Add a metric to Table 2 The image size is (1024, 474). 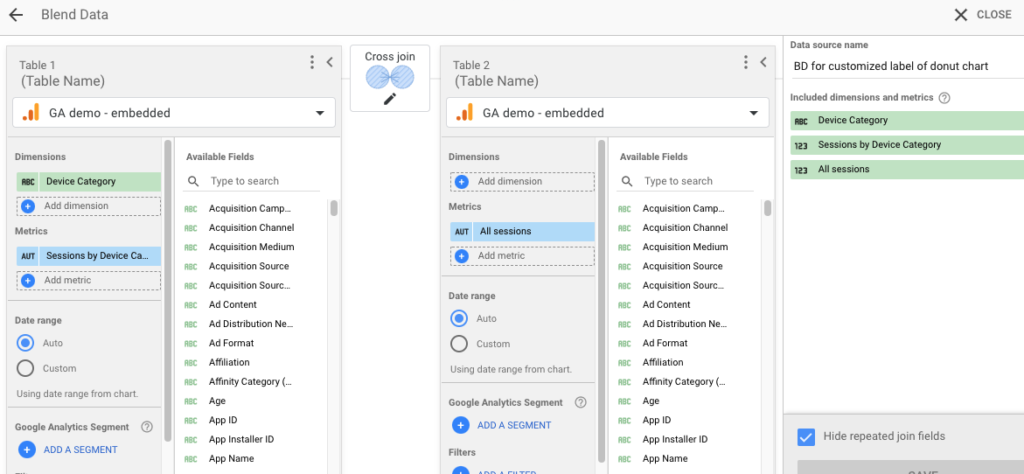[522, 256]
